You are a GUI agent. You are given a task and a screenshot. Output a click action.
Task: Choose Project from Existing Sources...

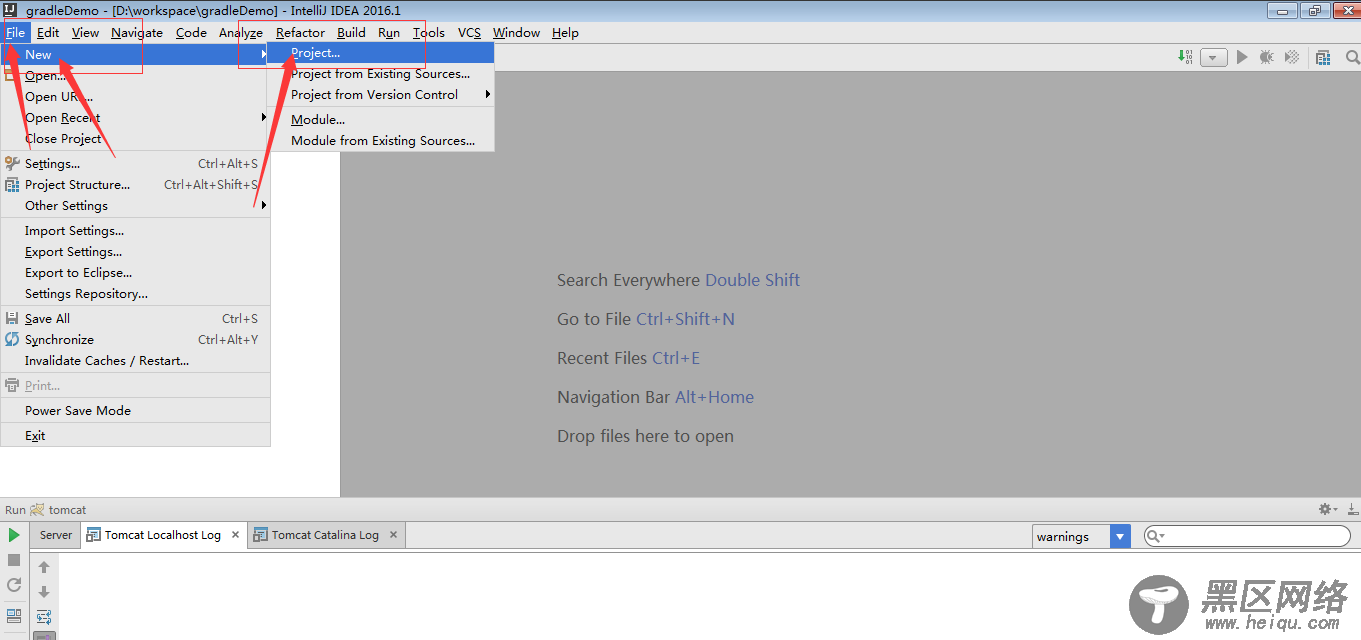[x=380, y=74]
